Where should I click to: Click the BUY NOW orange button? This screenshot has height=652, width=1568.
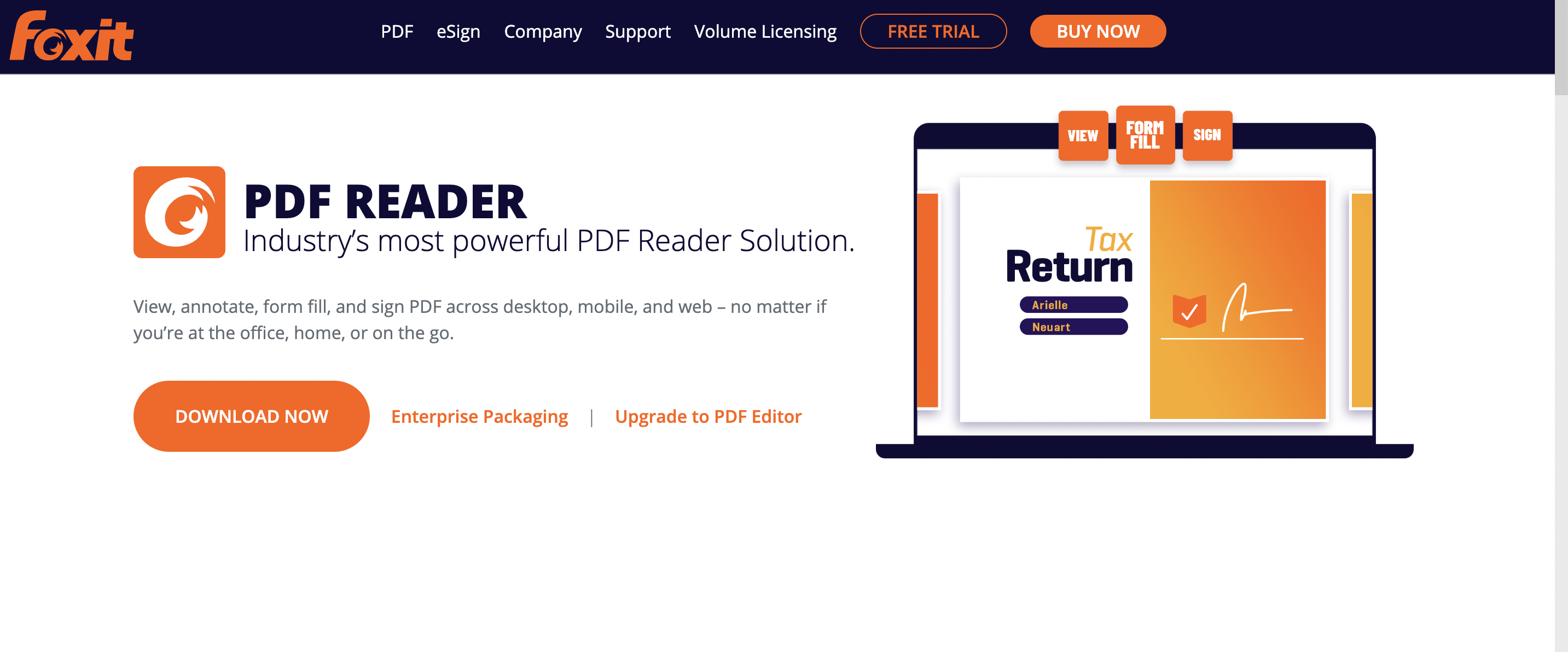[1097, 31]
